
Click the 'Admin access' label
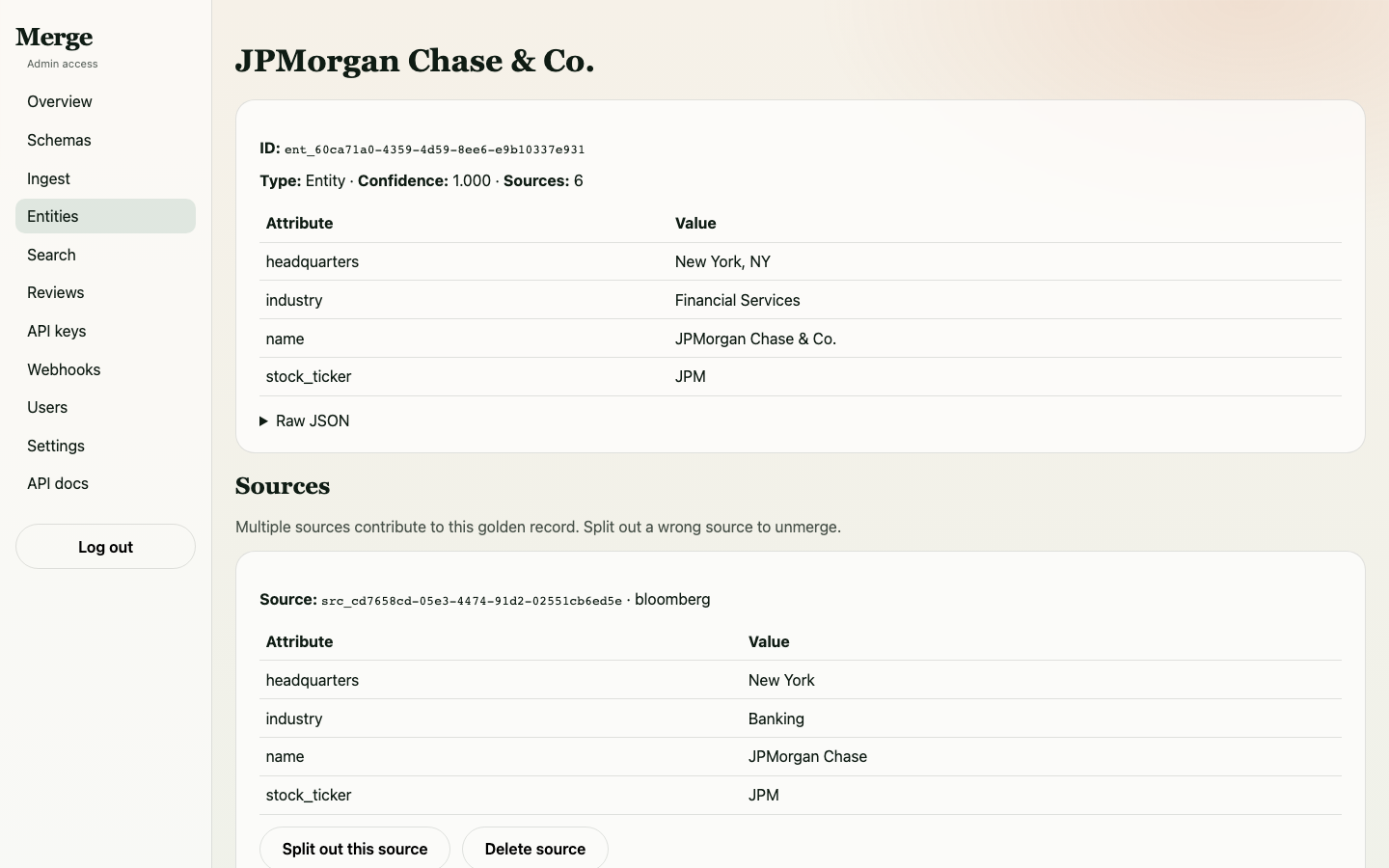pyautogui.click(x=63, y=64)
